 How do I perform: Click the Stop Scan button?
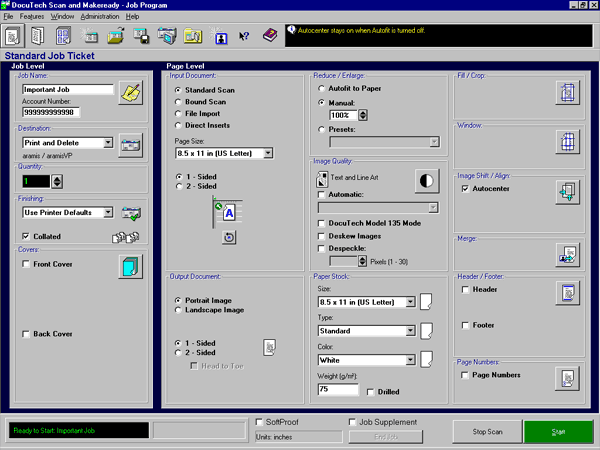[488, 432]
